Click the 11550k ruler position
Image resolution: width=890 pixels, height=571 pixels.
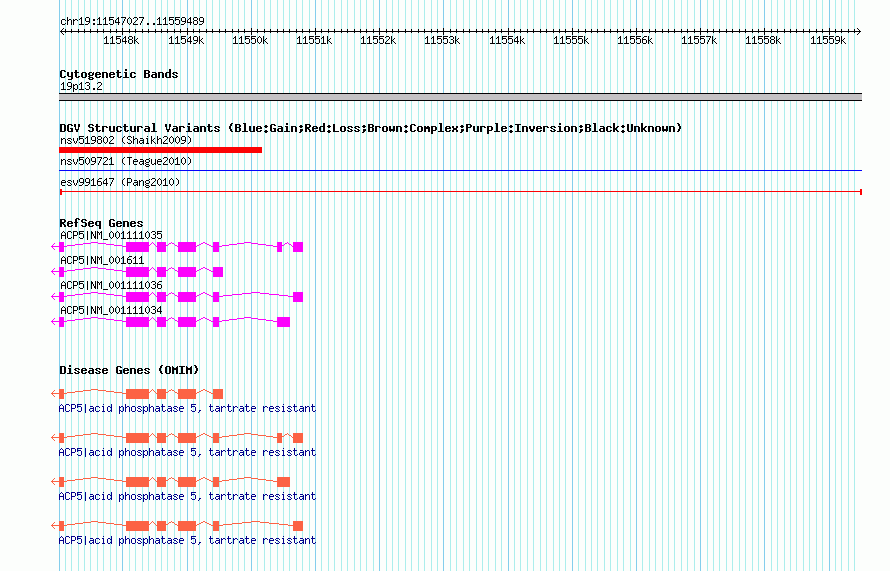pyautogui.click(x=250, y=40)
